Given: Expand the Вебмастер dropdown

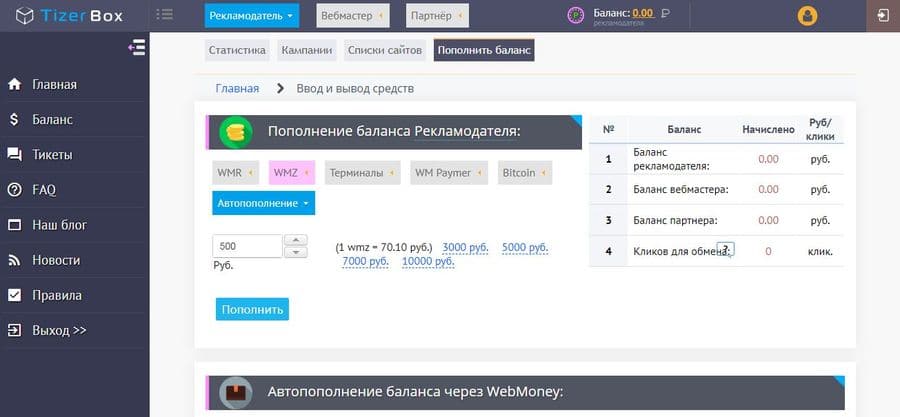Looking at the screenshot, I should 353,15.
